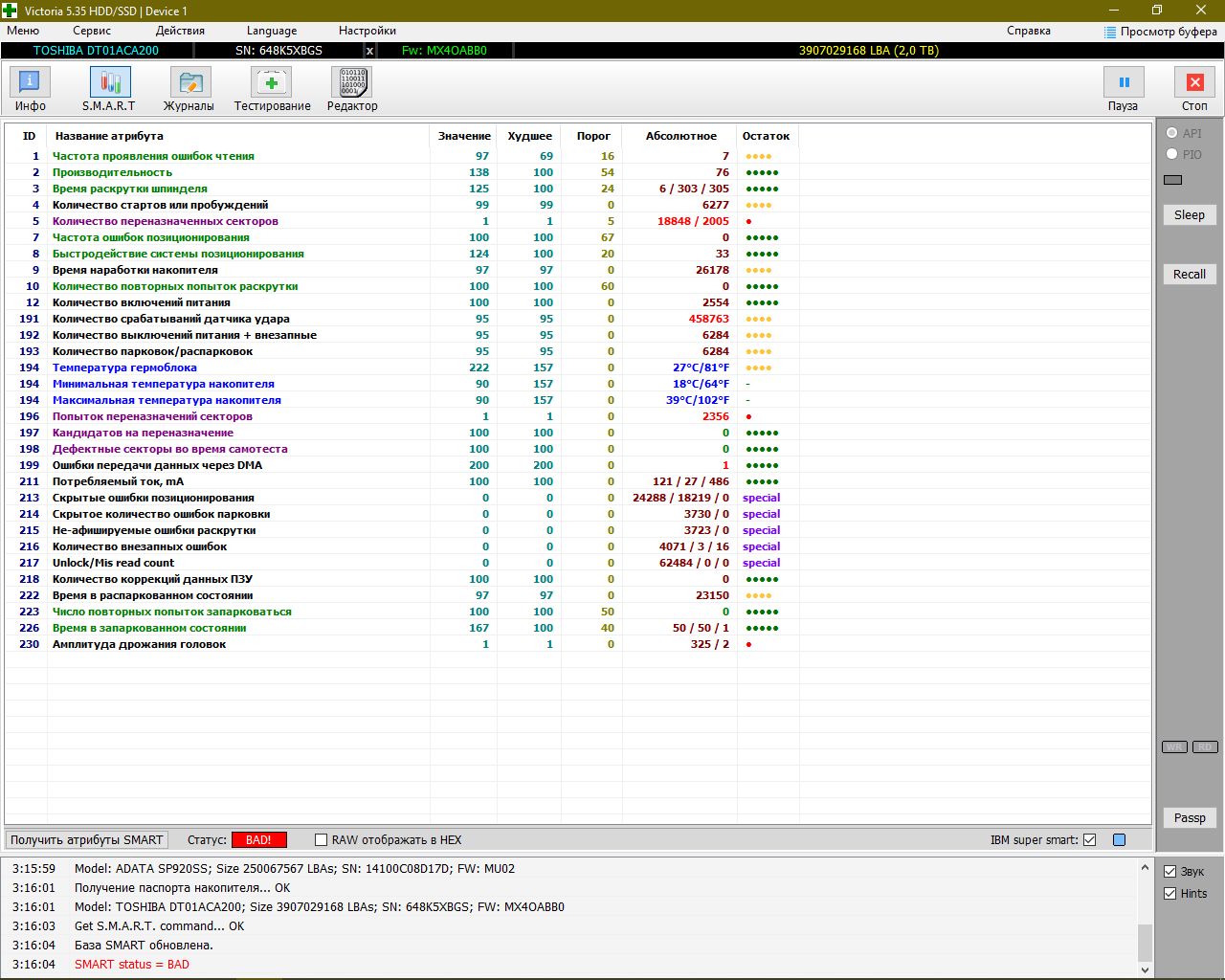Image resolution: width=1225 pixels, height=980 pixels.
Task: Click the log scrollbar up arrow
Action: (x=1145, y=868)
